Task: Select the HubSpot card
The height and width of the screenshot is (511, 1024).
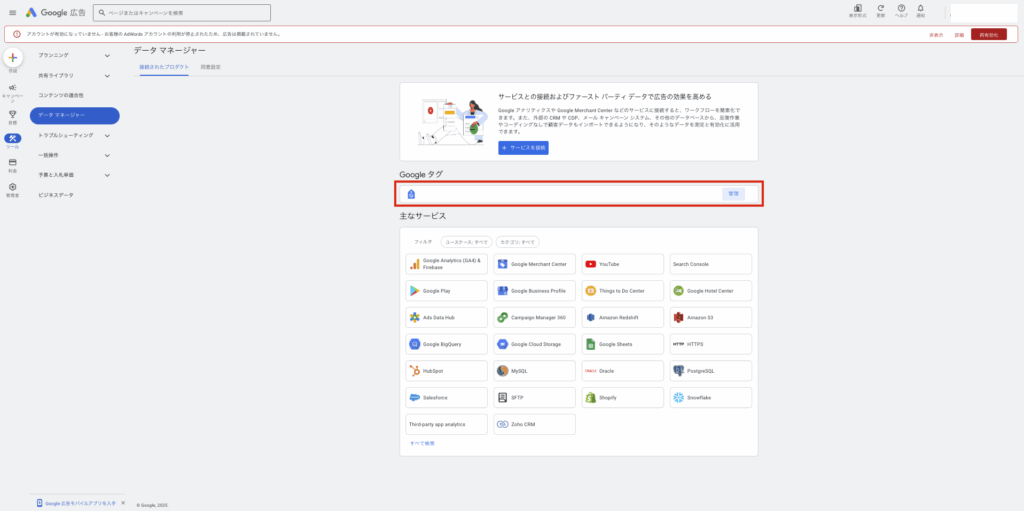Action: point(446,371)
